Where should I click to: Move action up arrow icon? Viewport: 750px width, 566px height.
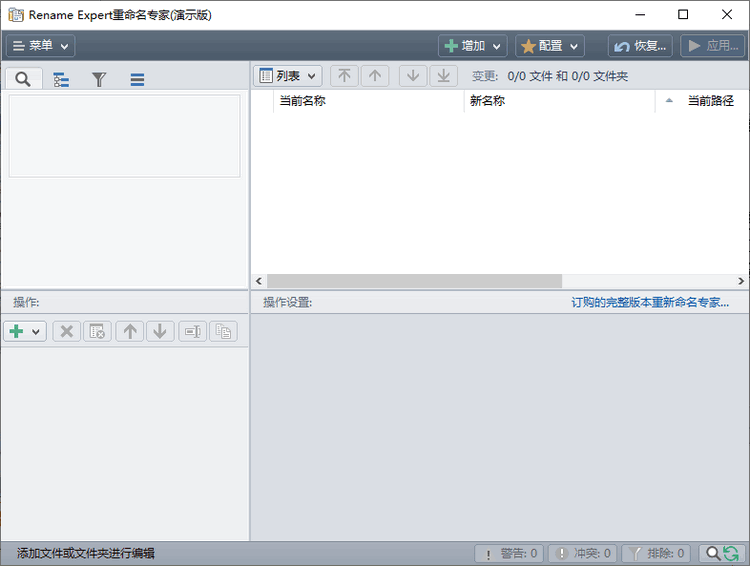point(130,331)
